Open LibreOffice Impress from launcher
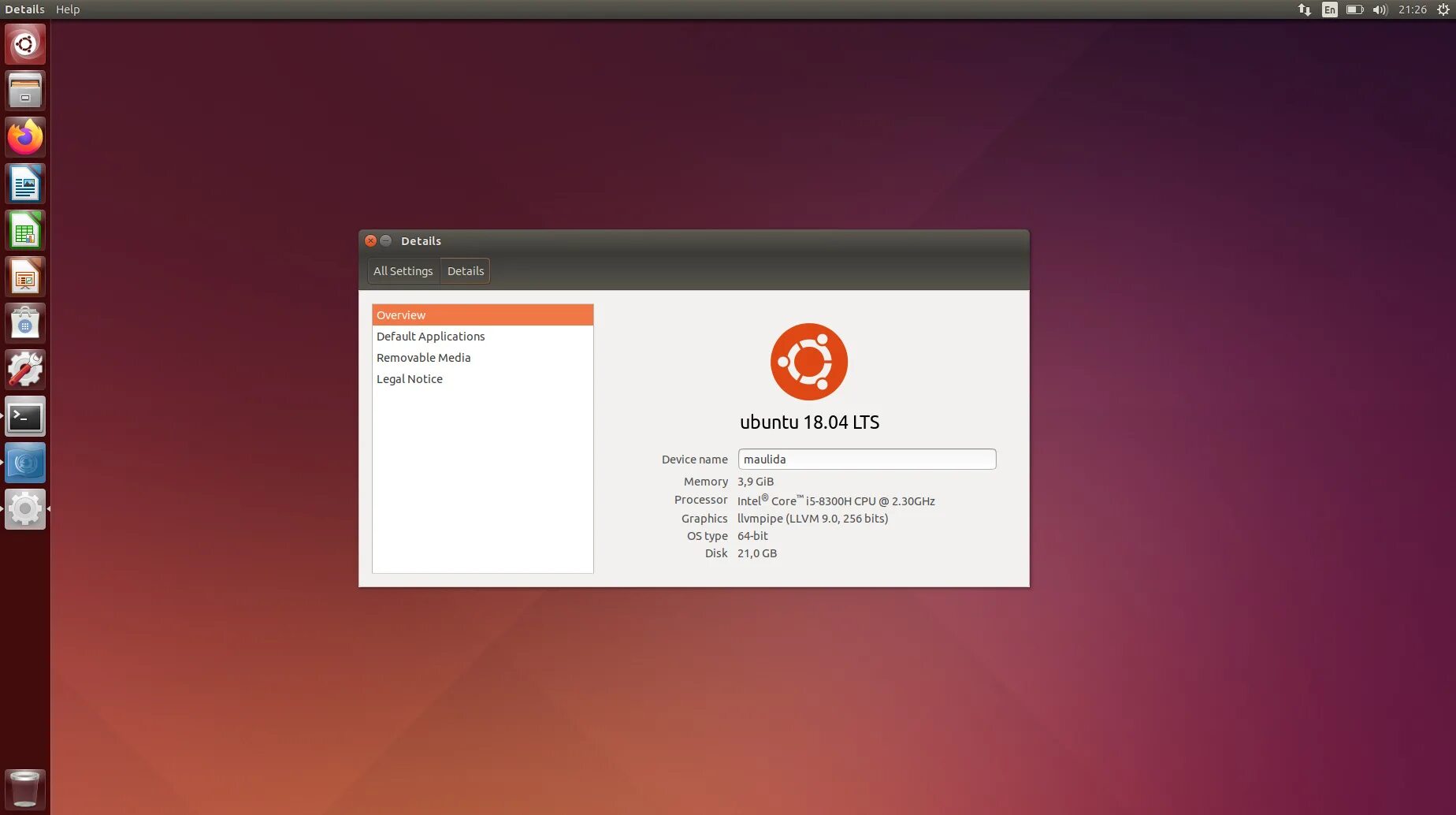Image resolution: width=1456 pixels, height=815 pixels. [25, 277]
